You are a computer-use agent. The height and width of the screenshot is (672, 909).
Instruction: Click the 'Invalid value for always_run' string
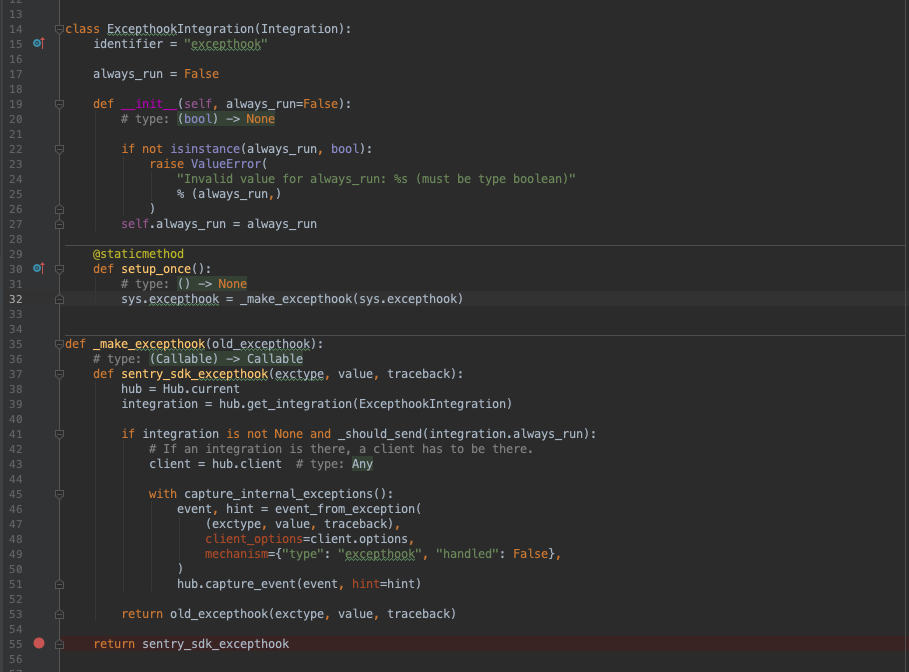tap(376, 179)
